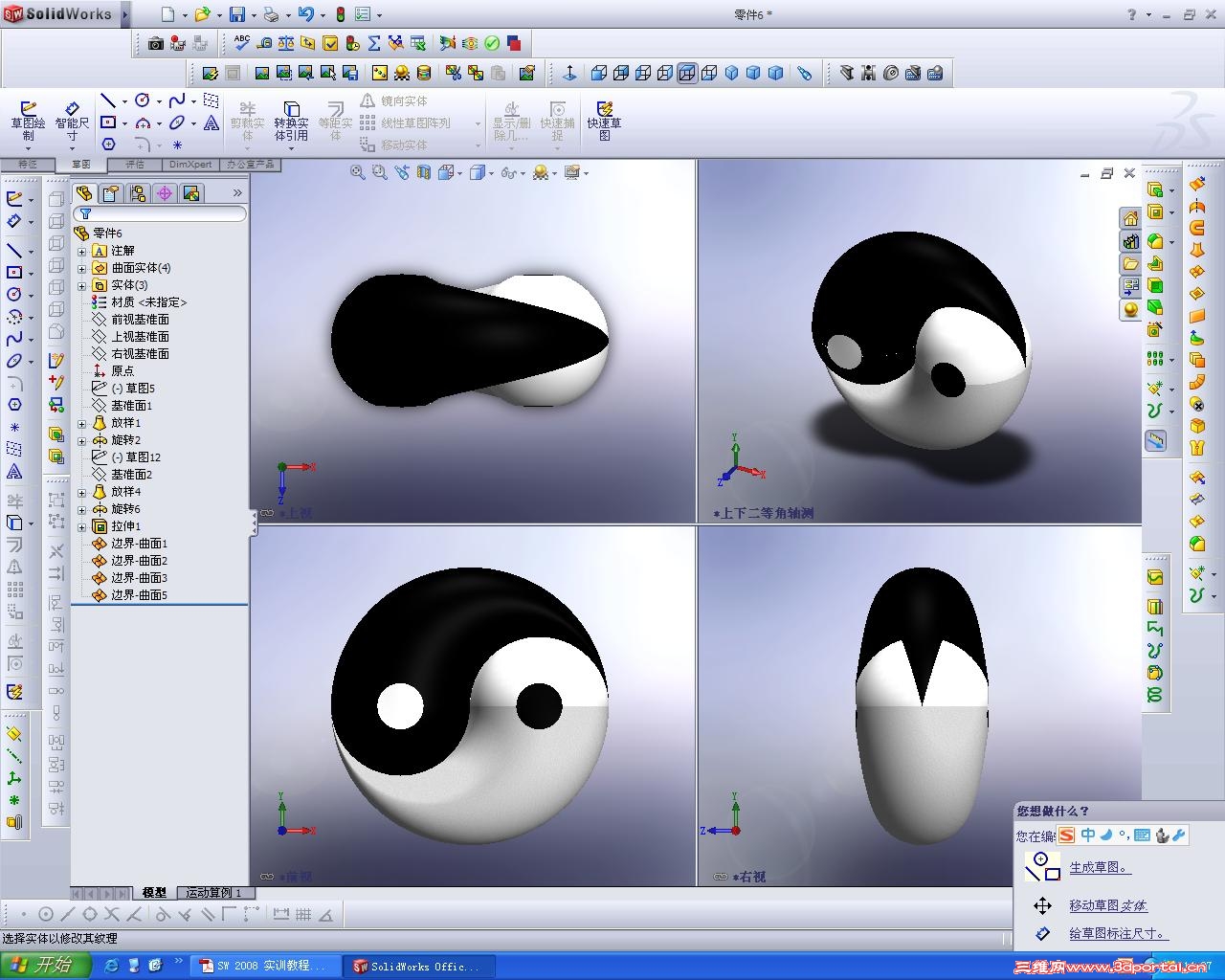Image resolution: width=1225 pixels, height=980 pixels.
Task: Toggle the Chinese/English 中 input mode
Action: pyautogui.click(x=1088, y=835)
